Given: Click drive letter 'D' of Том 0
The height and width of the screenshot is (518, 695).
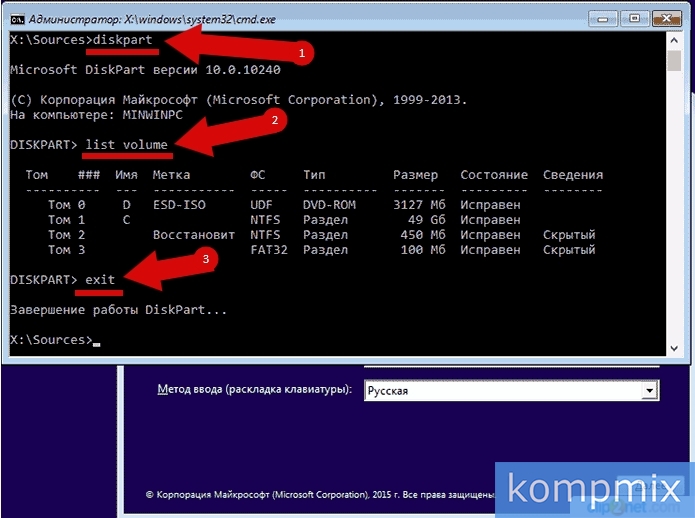Looking at the screenshot, I should pyautogui.click(x=126, y=205).
